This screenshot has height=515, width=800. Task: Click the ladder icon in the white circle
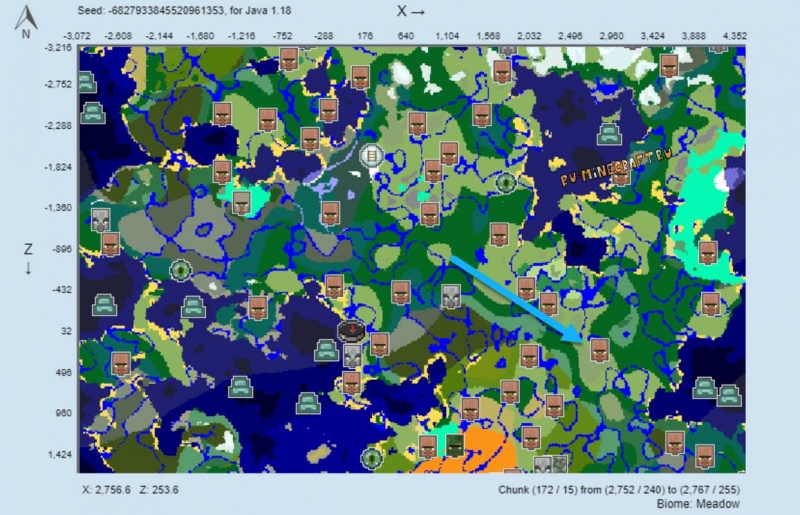(371, 155)
